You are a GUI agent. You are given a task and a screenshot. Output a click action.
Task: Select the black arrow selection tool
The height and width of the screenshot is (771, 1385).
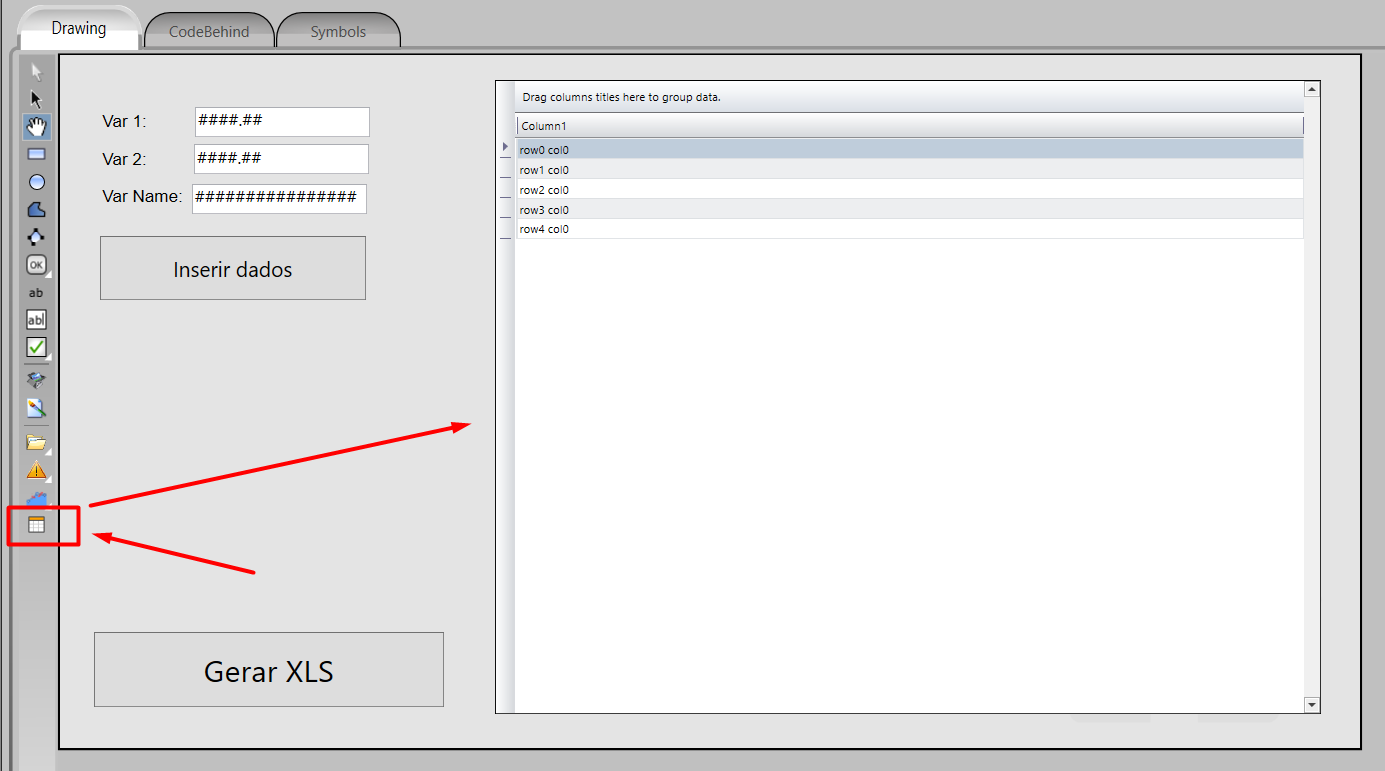click(37, 100)
